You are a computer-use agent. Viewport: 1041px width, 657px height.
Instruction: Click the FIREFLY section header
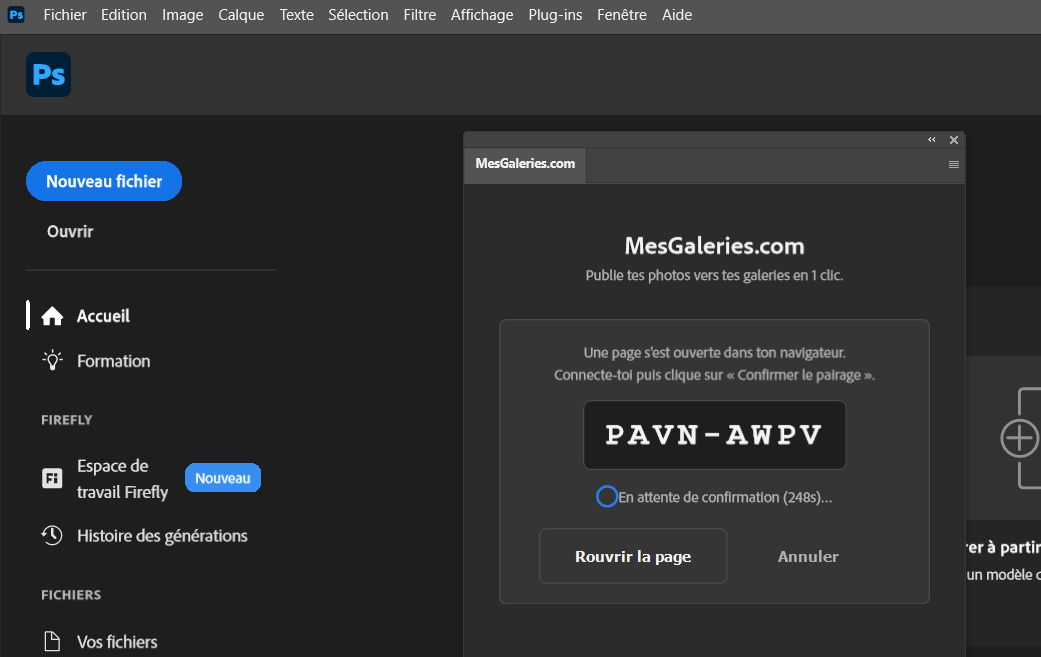point(66,420)
